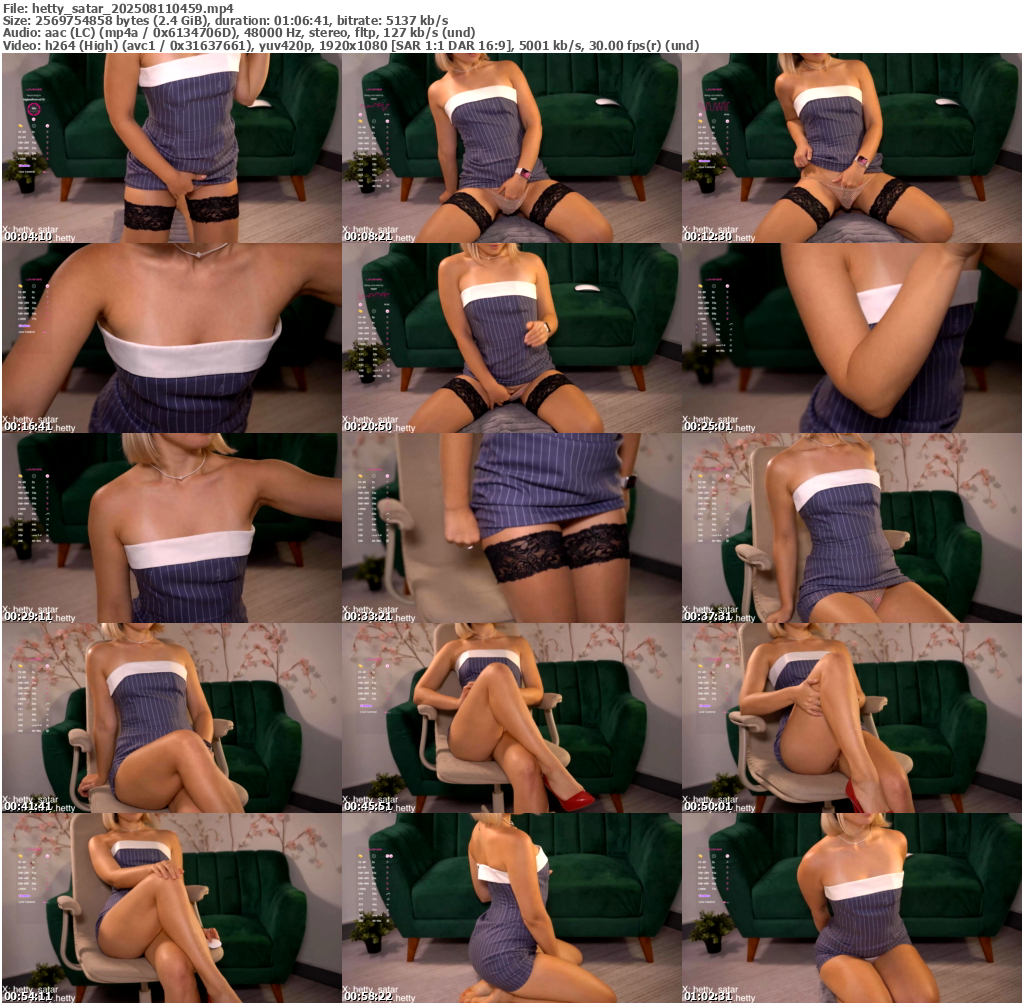Open the frame at timestamp 00:25:01
Screen dimensions: 1024x1003
point(852,338)
